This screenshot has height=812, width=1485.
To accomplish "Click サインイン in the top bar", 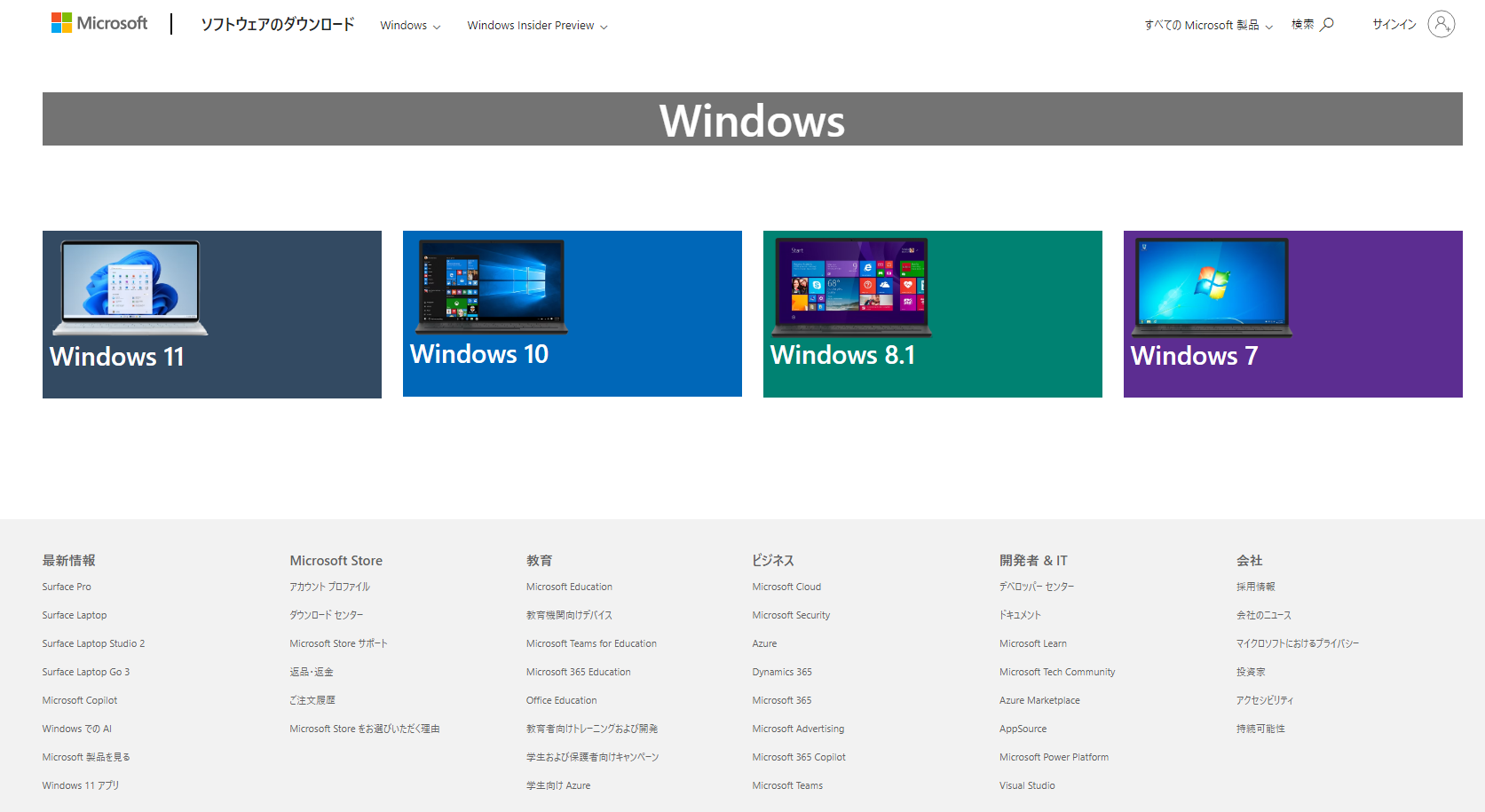I will coord(1392,24).
